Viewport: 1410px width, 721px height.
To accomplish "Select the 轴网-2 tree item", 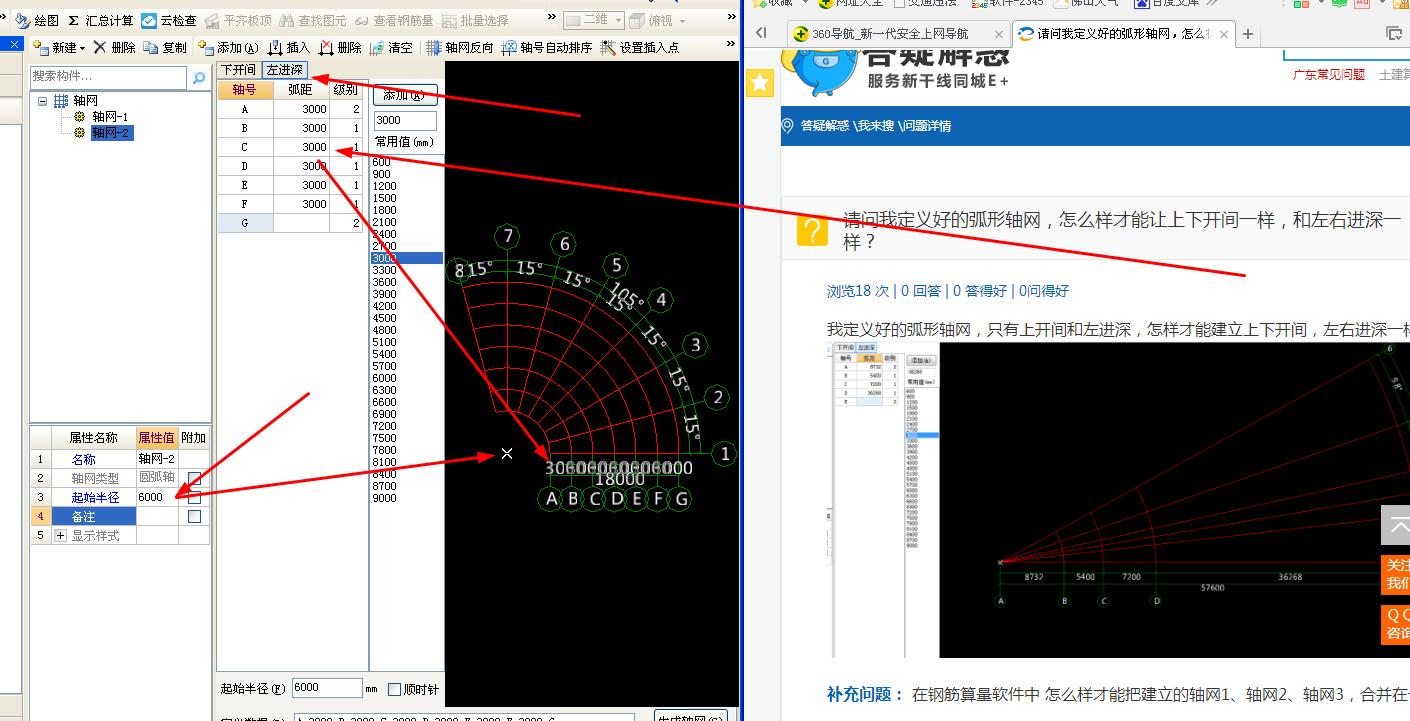I will (111, 133).
